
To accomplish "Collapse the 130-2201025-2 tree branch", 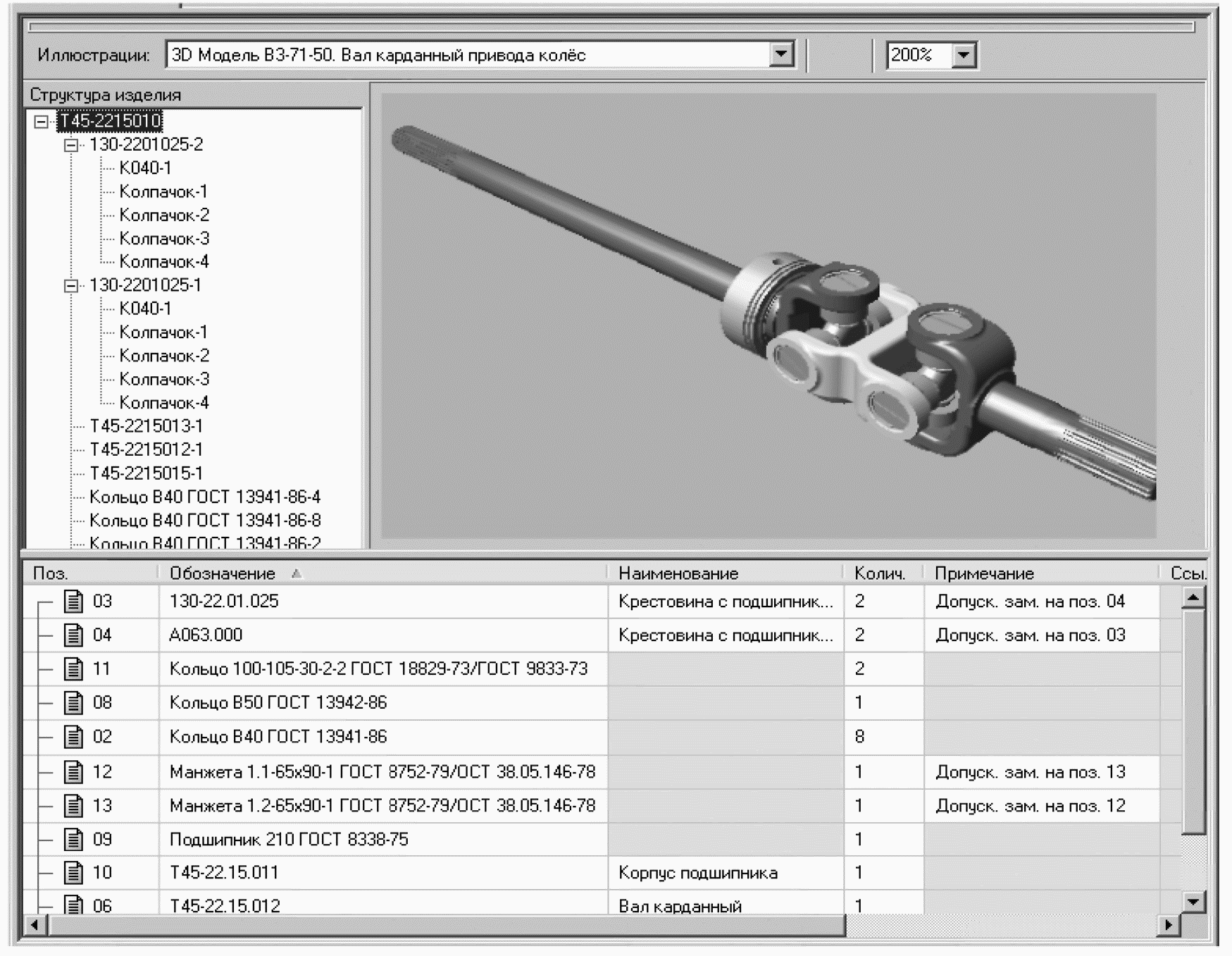I will 71,145.
